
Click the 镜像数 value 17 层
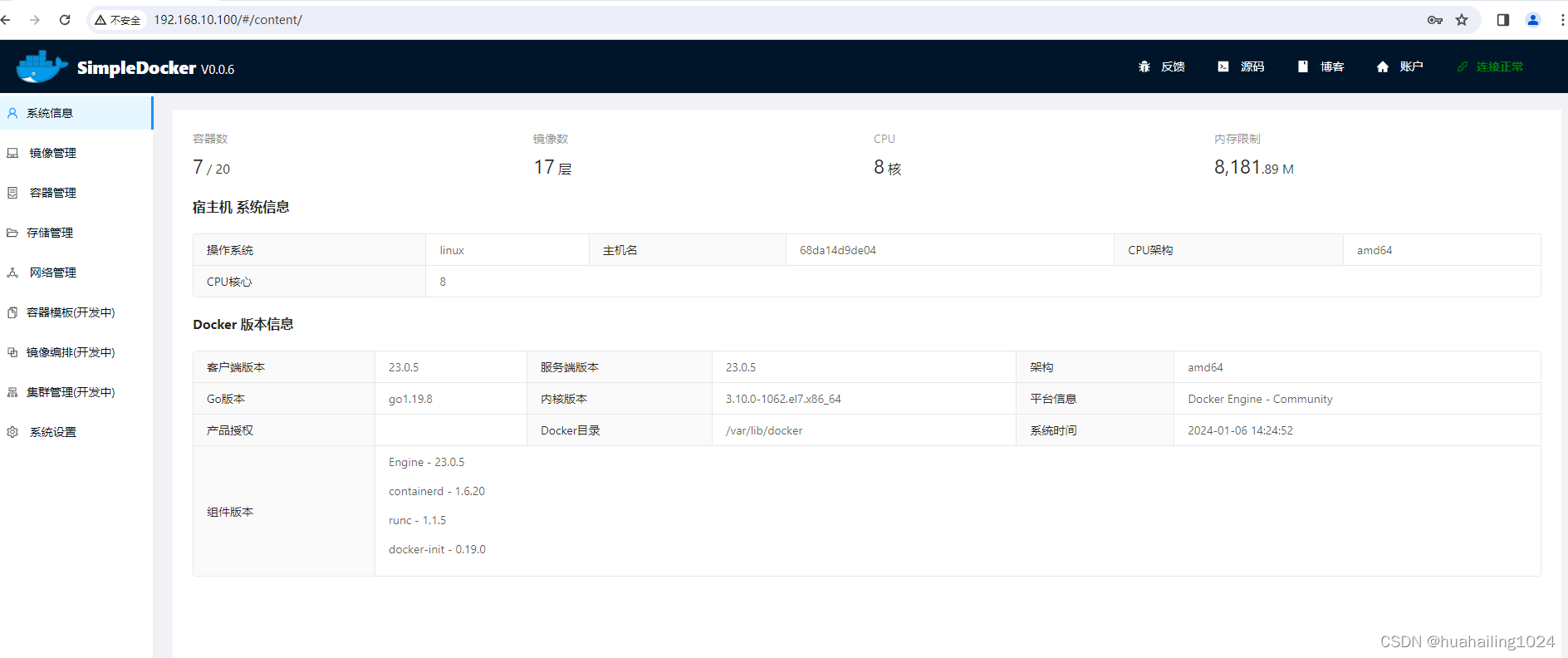(552, 168)
